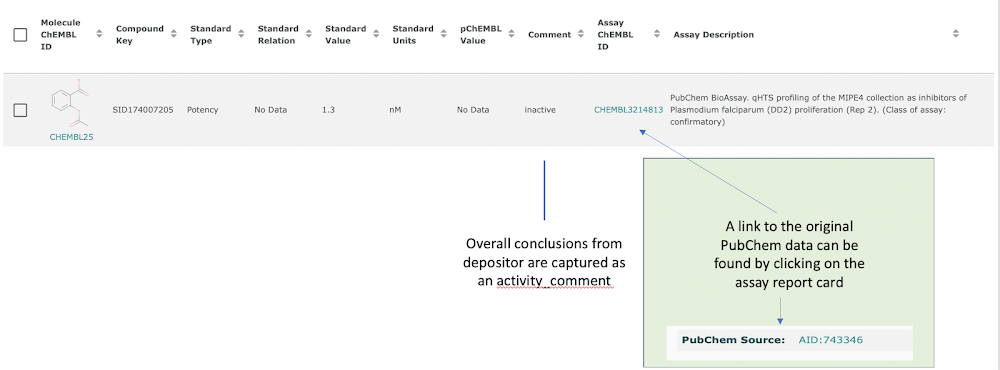Click the Assay Description column header

tap(714, 34)
